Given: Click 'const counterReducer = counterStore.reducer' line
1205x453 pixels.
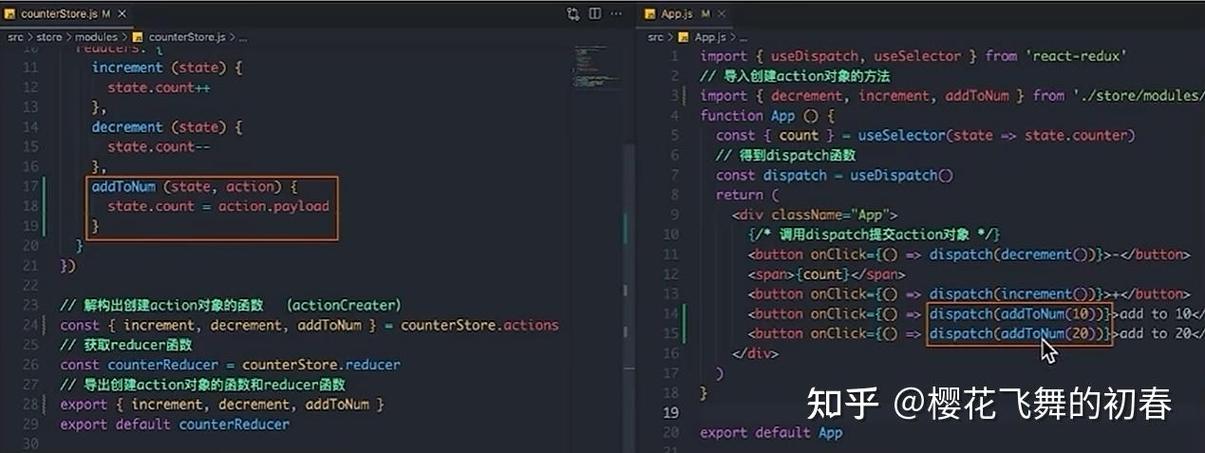Looking at the screenshot, I should point(230,365).
